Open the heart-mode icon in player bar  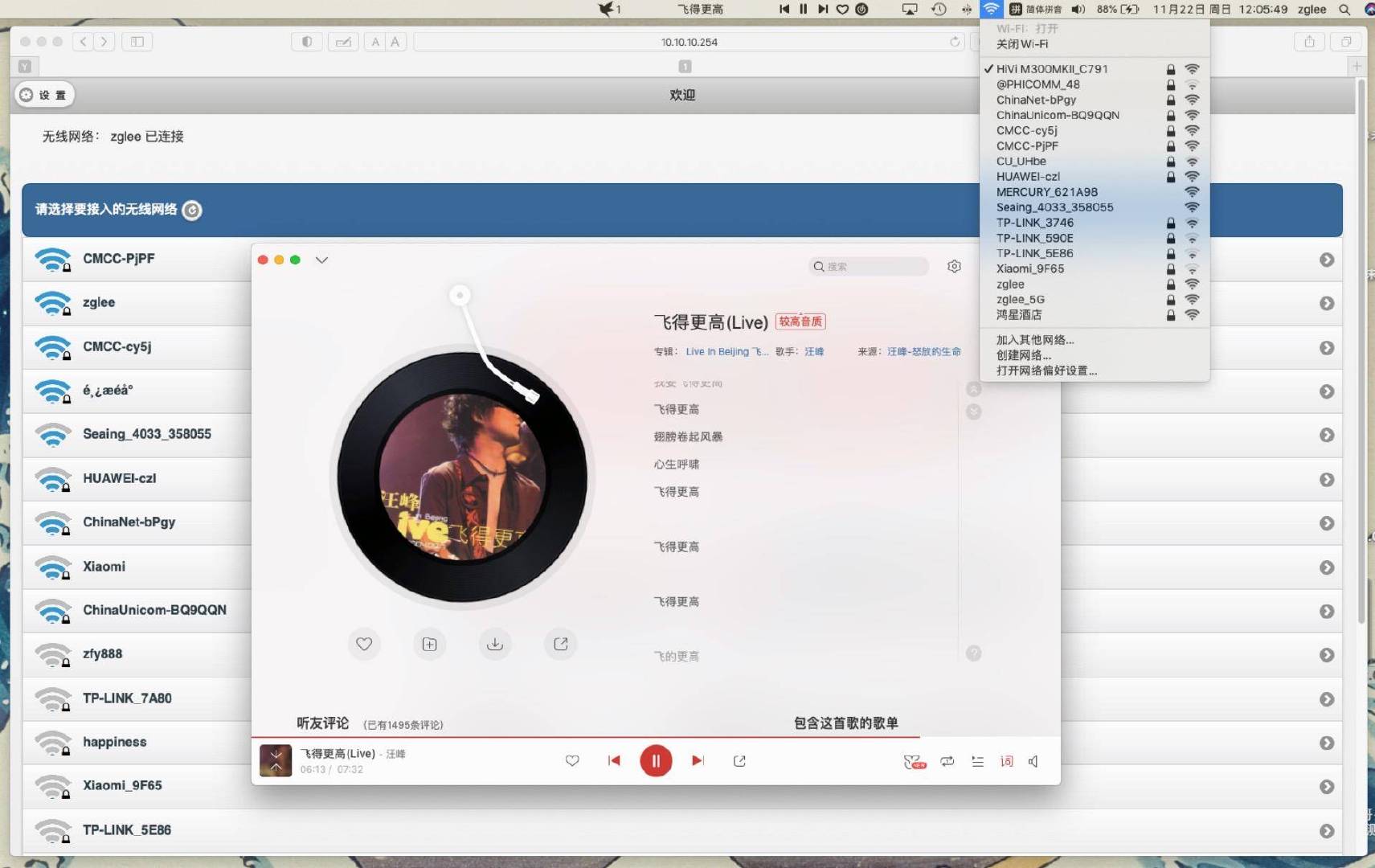[x=915, y=762]
